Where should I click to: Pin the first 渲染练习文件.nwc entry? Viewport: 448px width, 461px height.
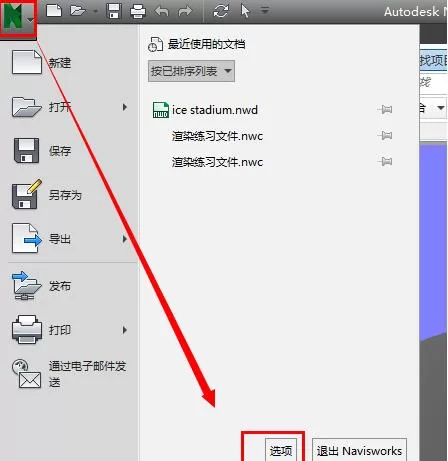(385, 135)
